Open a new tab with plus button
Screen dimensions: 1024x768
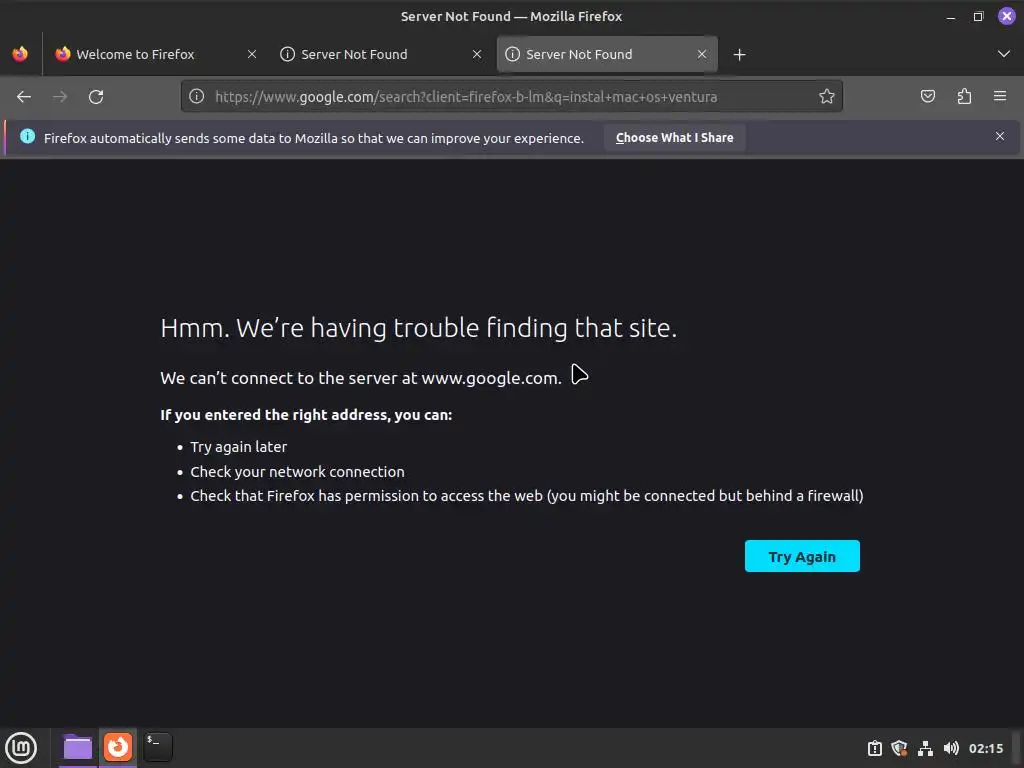(739, 55)
